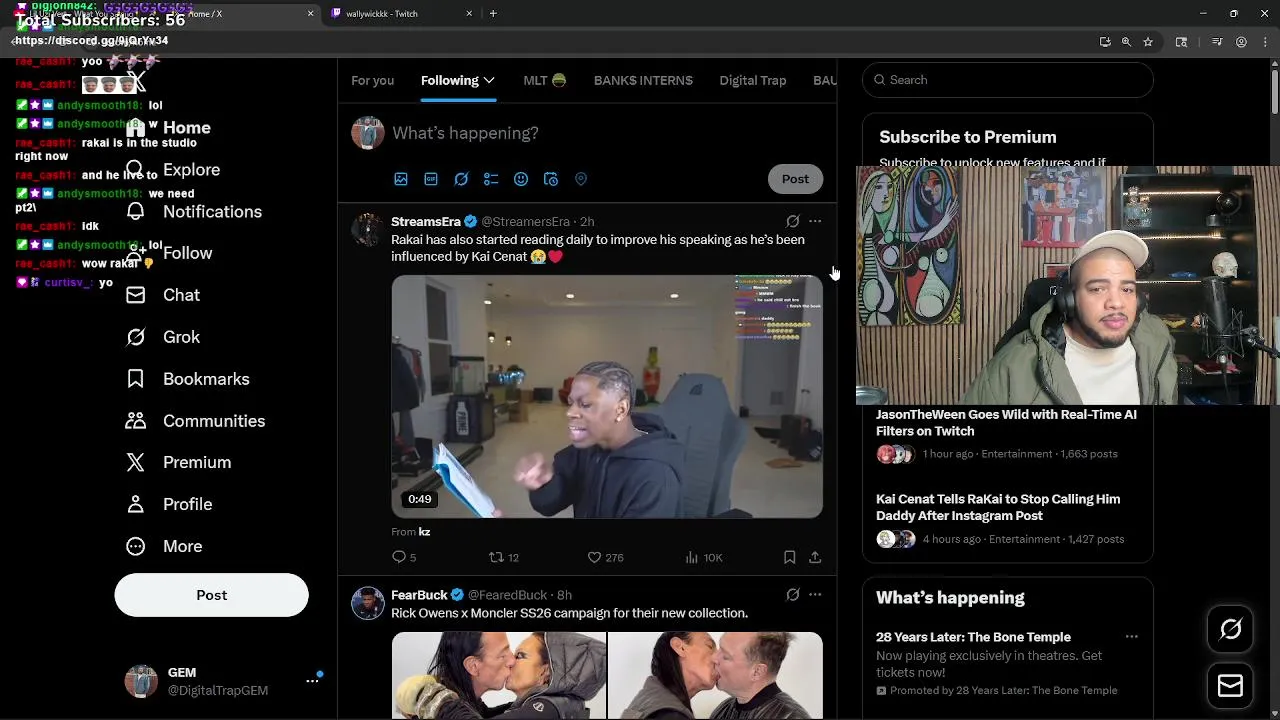Image resolution: width=1280 pixels, height=720 pixels.
Task: Add media image to new post
Action: click(x=401, y=179)
